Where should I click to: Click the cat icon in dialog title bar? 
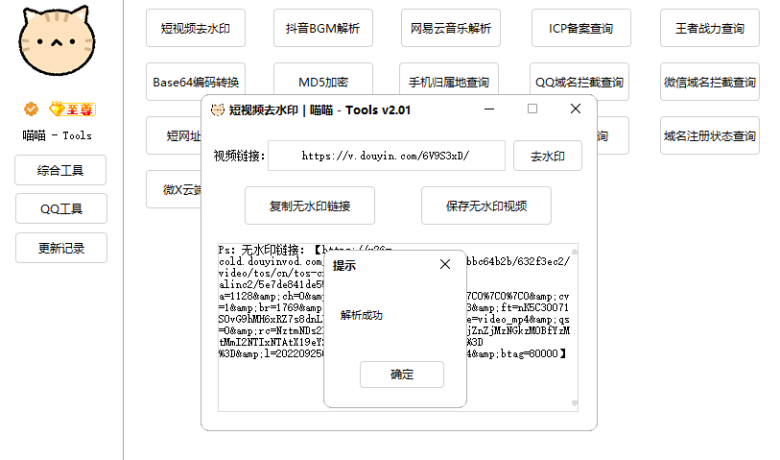[x=217, y=110]
